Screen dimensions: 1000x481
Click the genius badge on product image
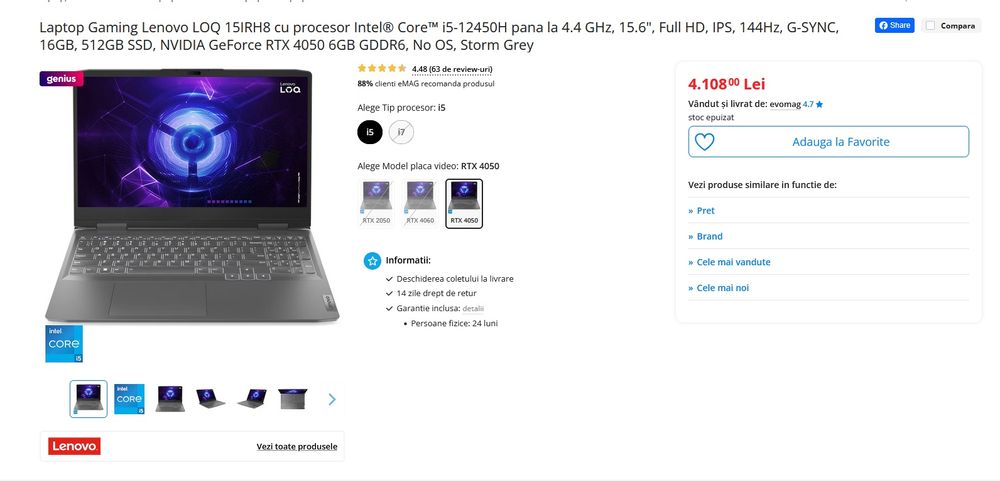[x=61, y=79]
